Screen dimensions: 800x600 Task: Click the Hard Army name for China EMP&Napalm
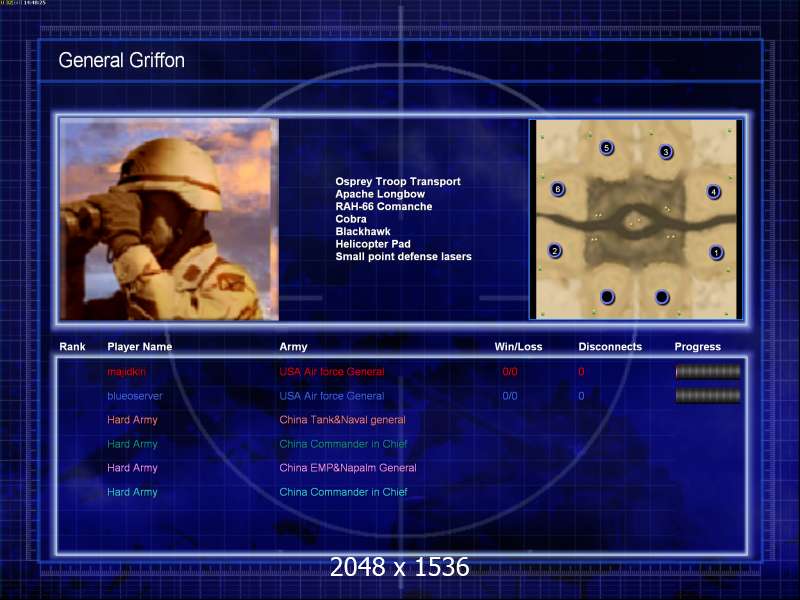(132, 468)
